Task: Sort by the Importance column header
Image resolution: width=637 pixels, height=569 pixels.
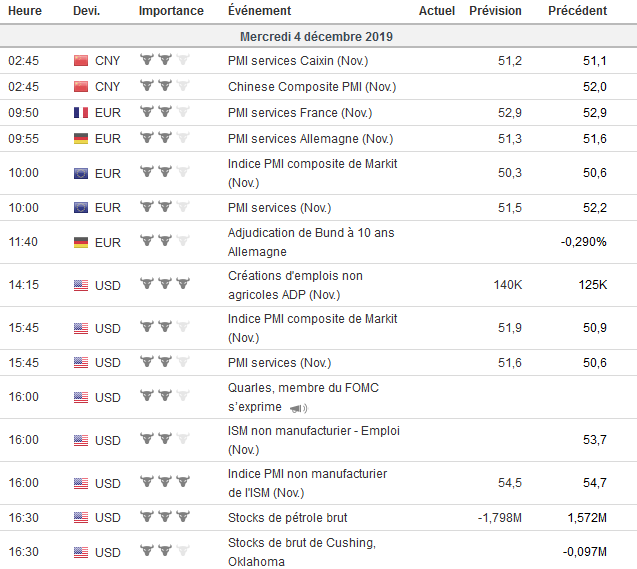Action: click(171, 11)
